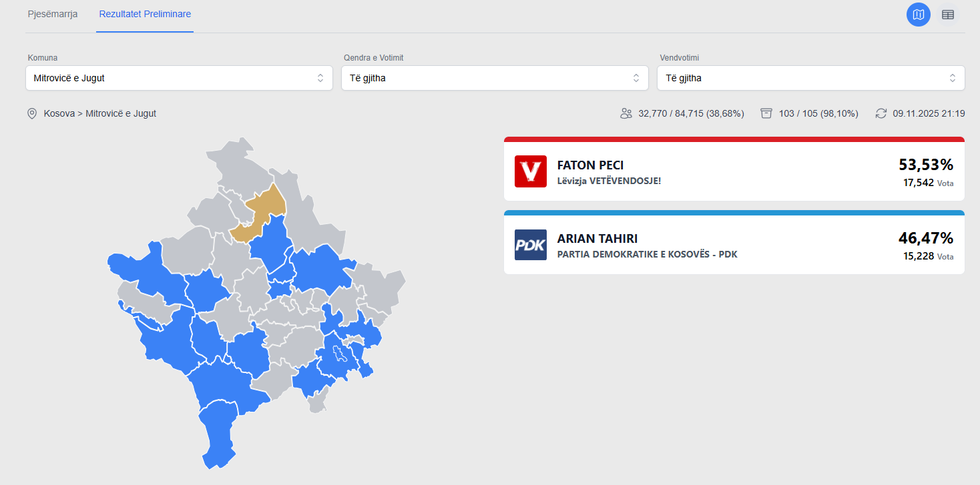
Task: Open the Komuna dropdown
Action: pyautogui.click(x=178, y=78)
